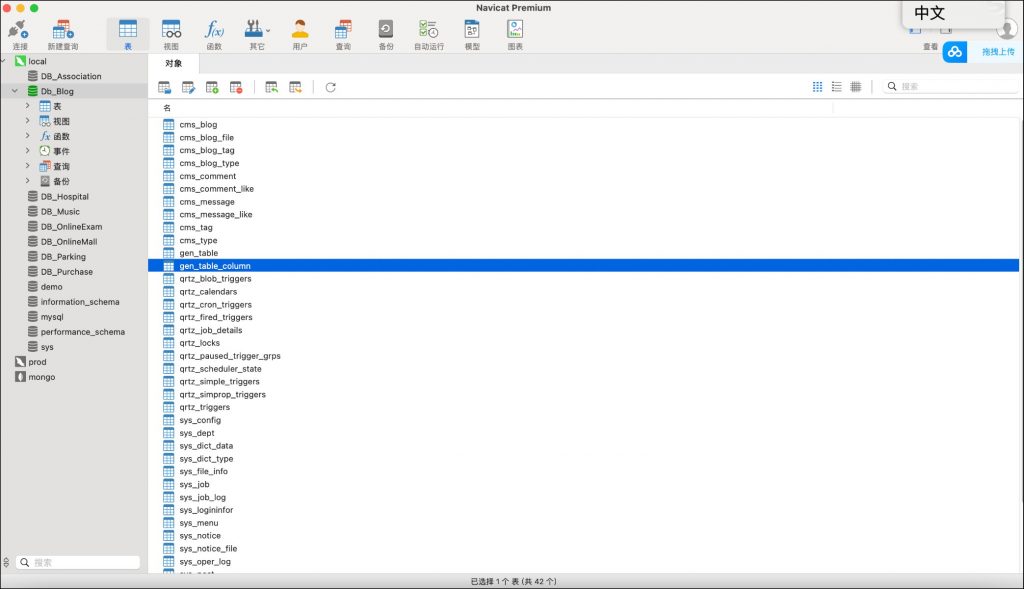
Task: Expand the 视图 (Views) node under Db_Blog
Action: 28,121
